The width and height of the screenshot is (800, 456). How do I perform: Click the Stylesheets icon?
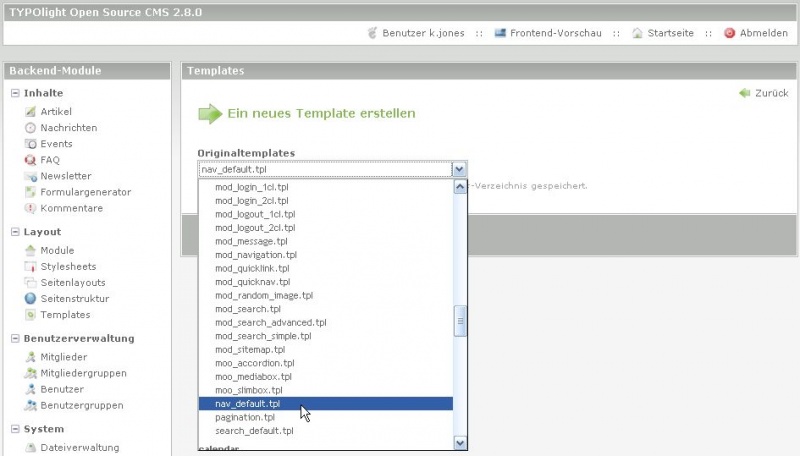pyautogui.click(x=30, y=266)
